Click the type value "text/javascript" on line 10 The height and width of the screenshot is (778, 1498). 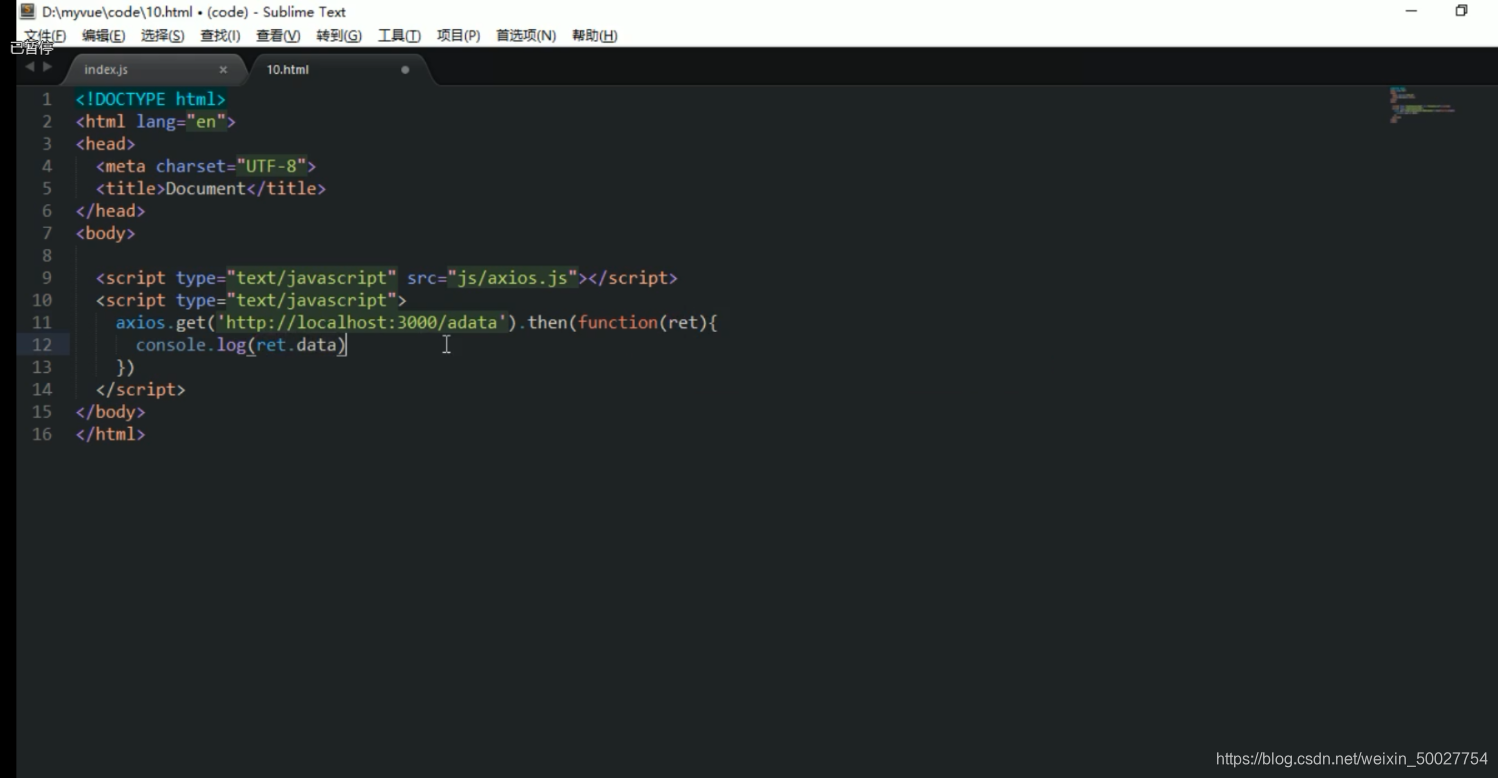click(311, 300)
